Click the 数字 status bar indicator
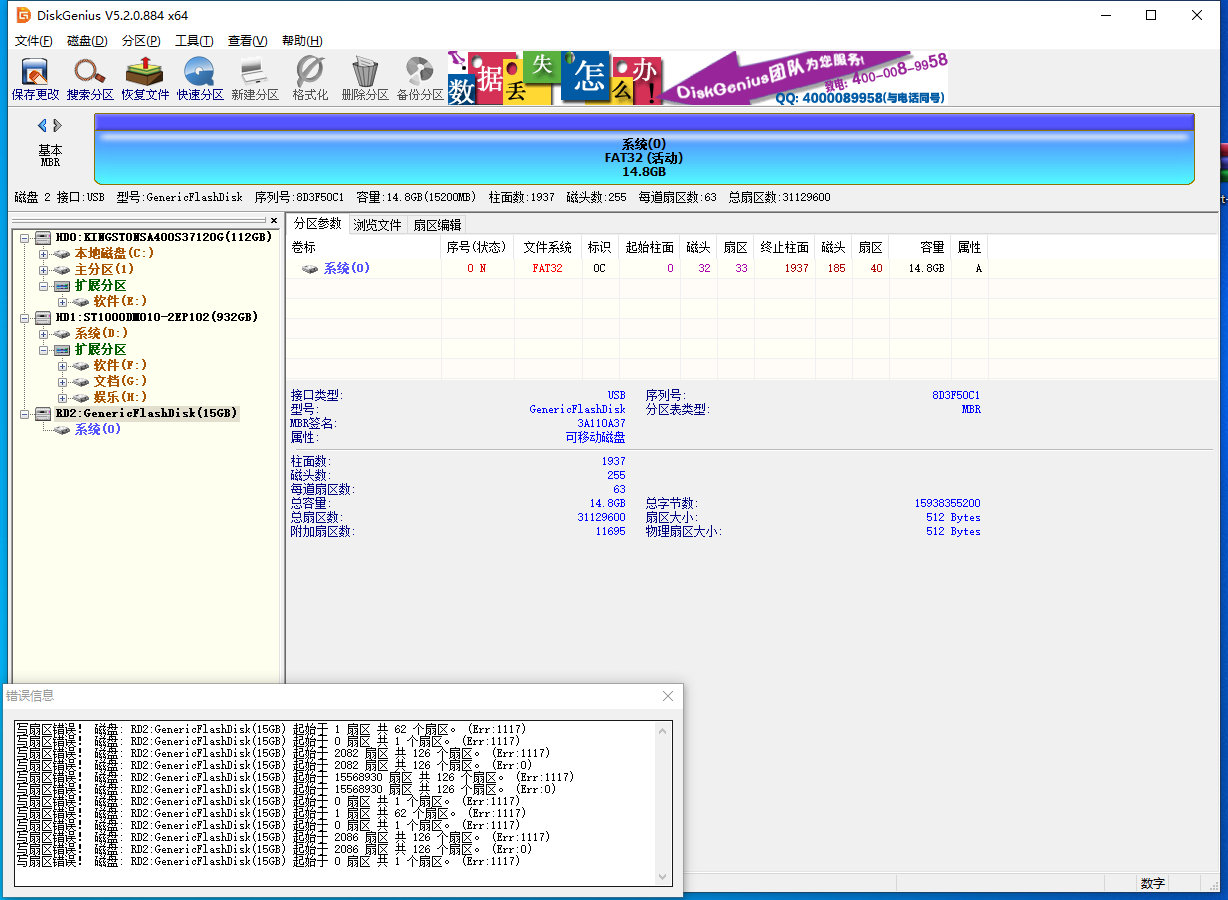 (1152, 884)
